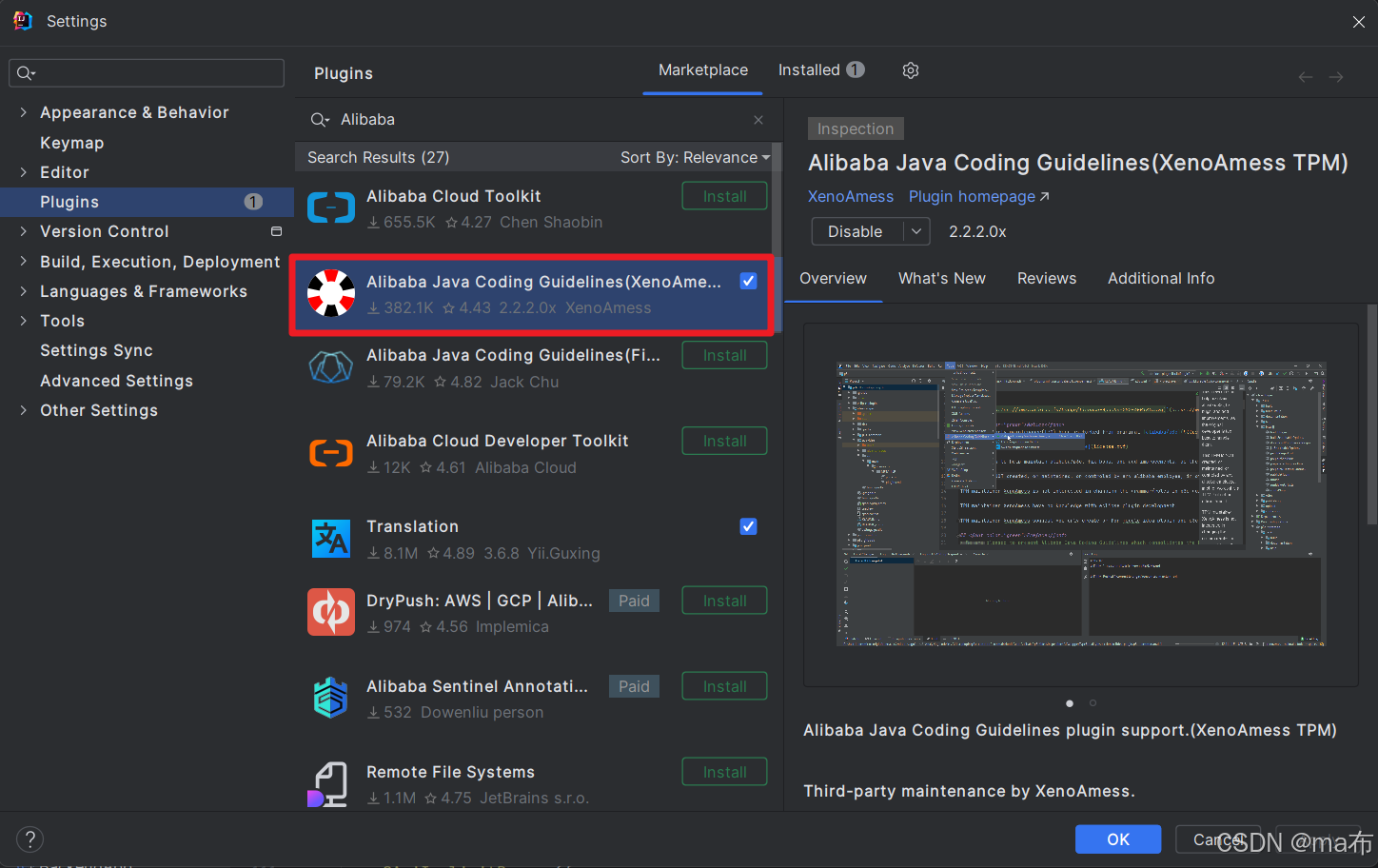This screenshot has height=868, width=1378.
Task: Click the plugin screenshot preview image
Action: point(1081,504)
